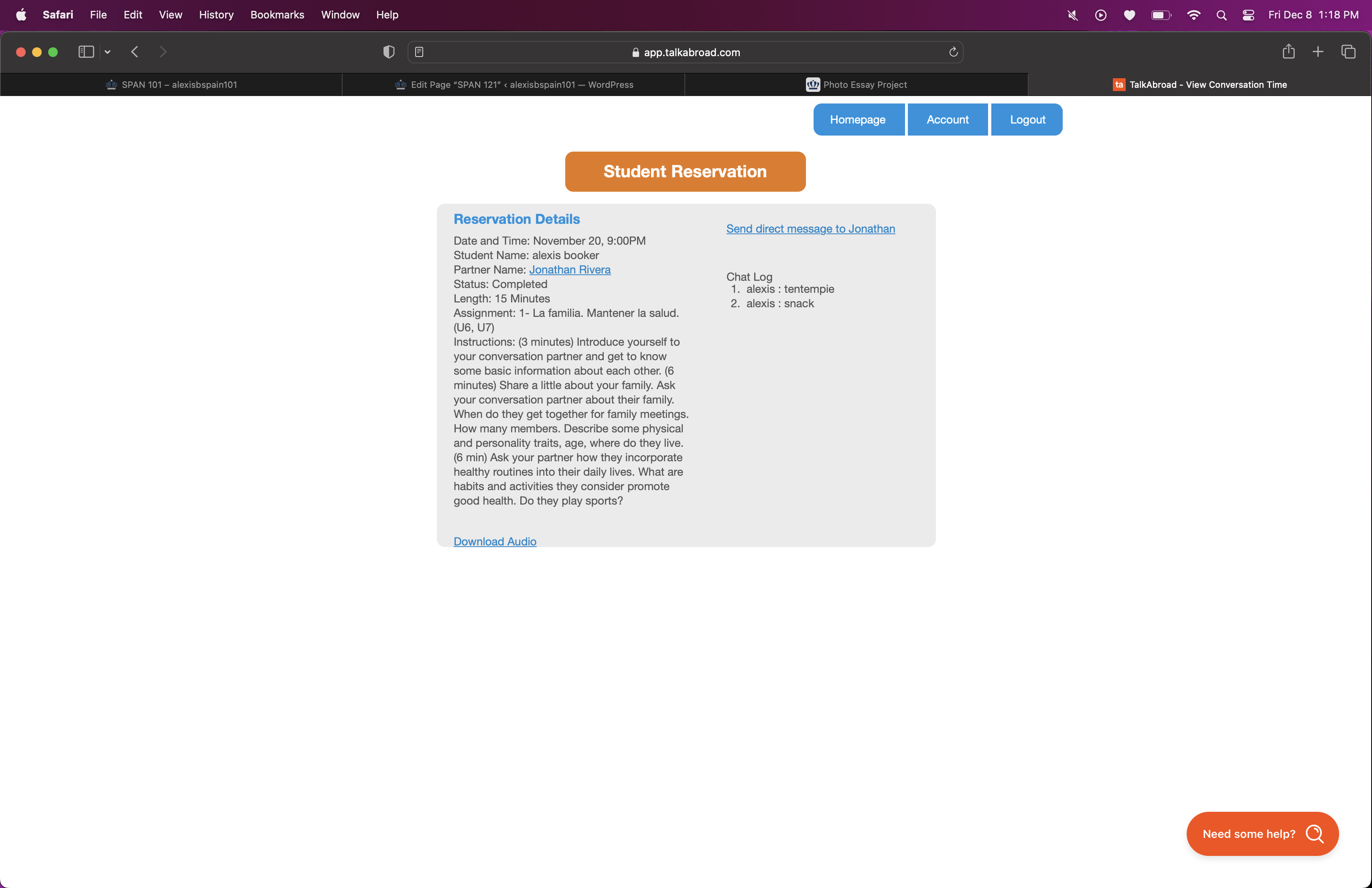
Task: Click the Date and Time: November 20 line
Action: [549, 241]
